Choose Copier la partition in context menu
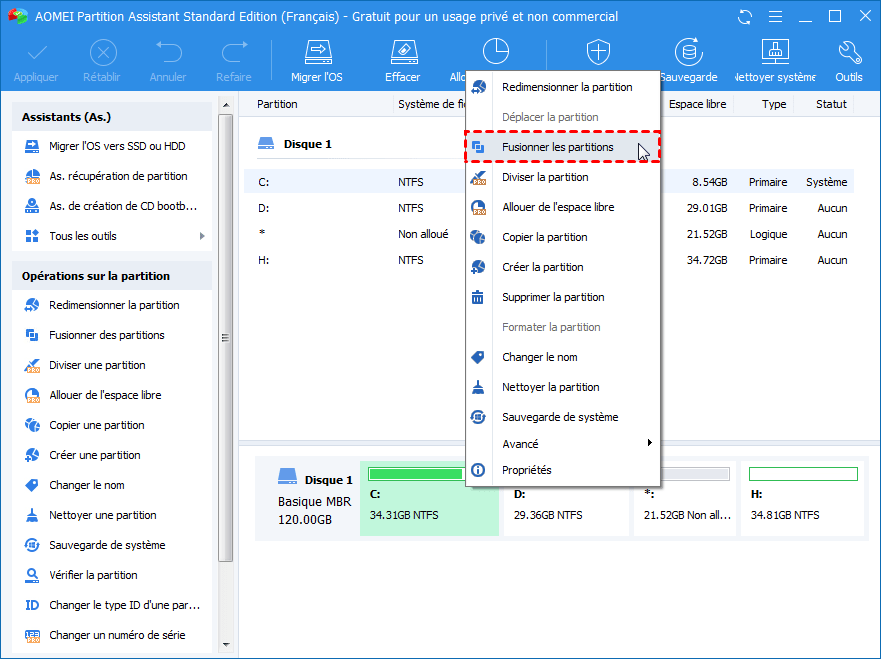 pos(562,237)
